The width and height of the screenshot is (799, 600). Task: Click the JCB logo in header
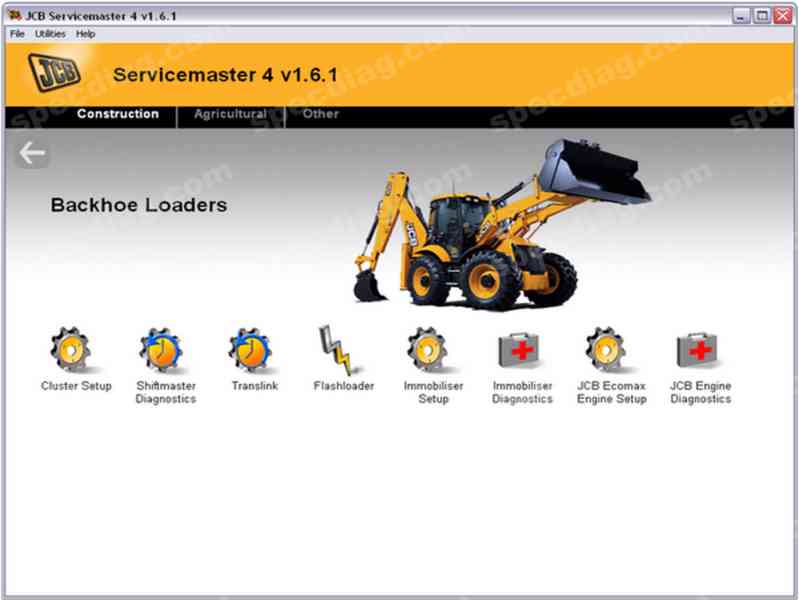coord(55,72)
